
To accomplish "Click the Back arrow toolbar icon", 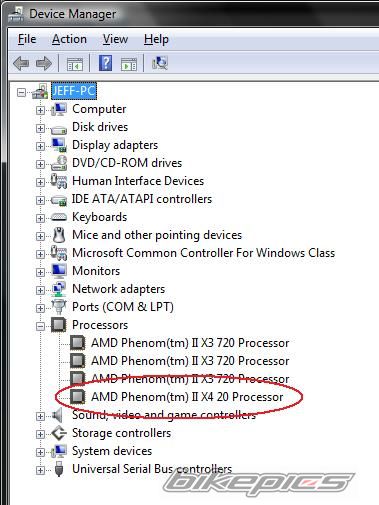I will [x=21, y=63].
